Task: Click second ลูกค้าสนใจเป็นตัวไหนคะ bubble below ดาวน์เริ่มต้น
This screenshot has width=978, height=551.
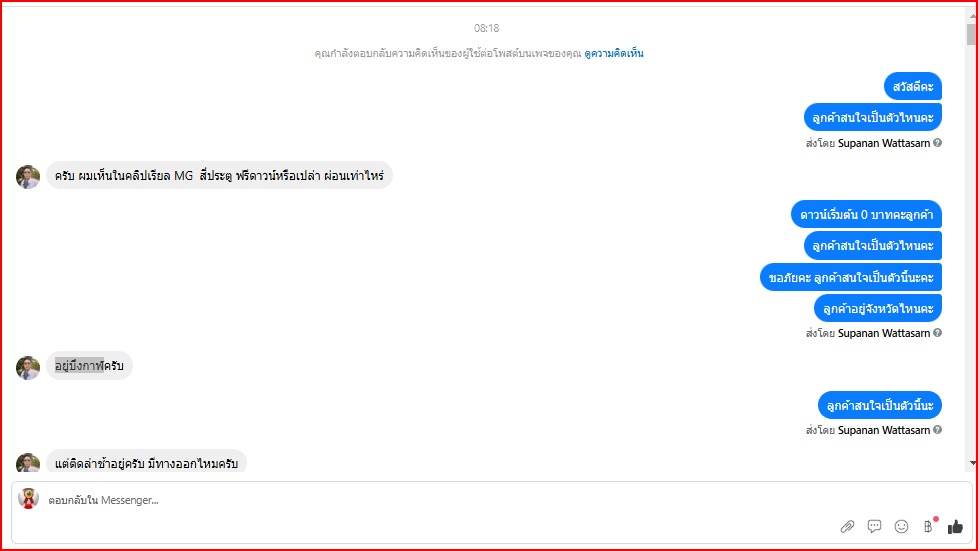Action: [x=873, y=246]
